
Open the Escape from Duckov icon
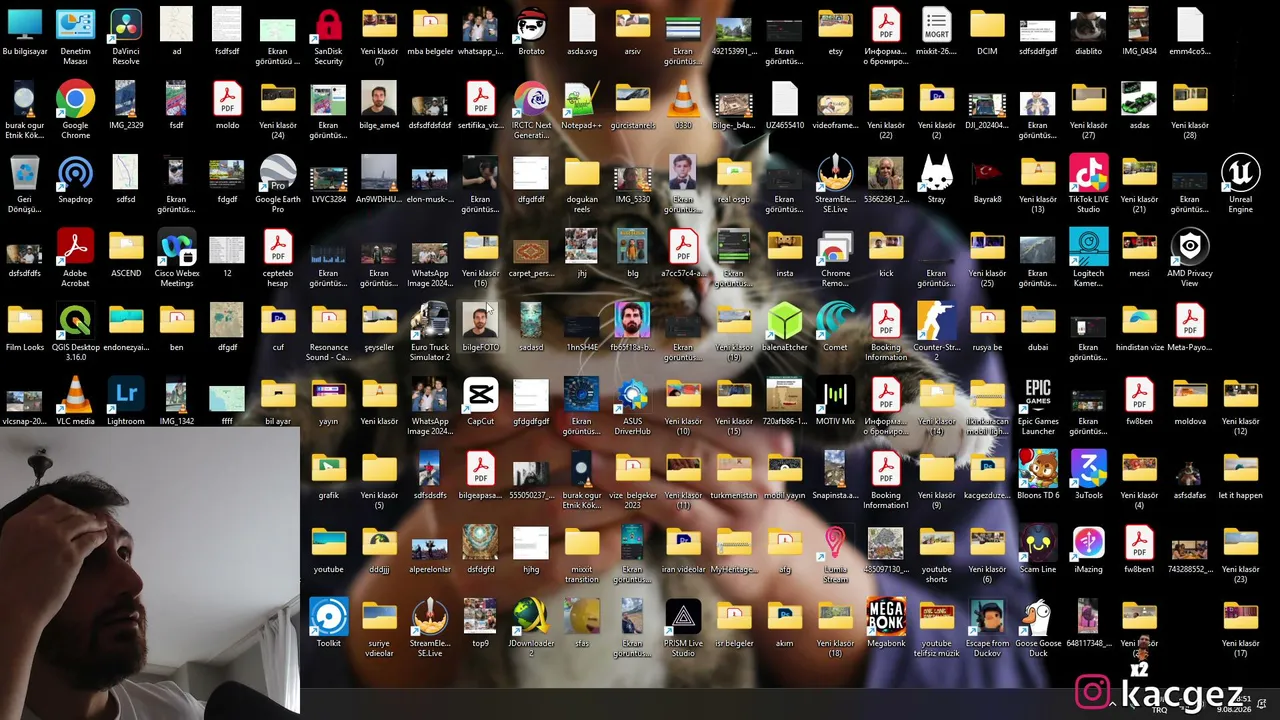coord(987,626)
